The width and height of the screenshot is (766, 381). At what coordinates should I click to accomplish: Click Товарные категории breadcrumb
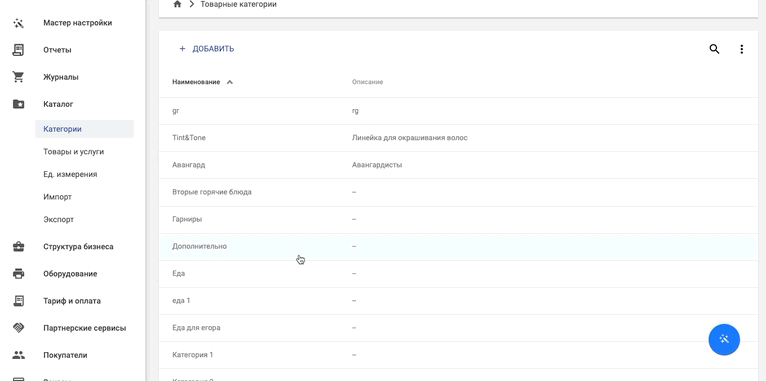238,4
